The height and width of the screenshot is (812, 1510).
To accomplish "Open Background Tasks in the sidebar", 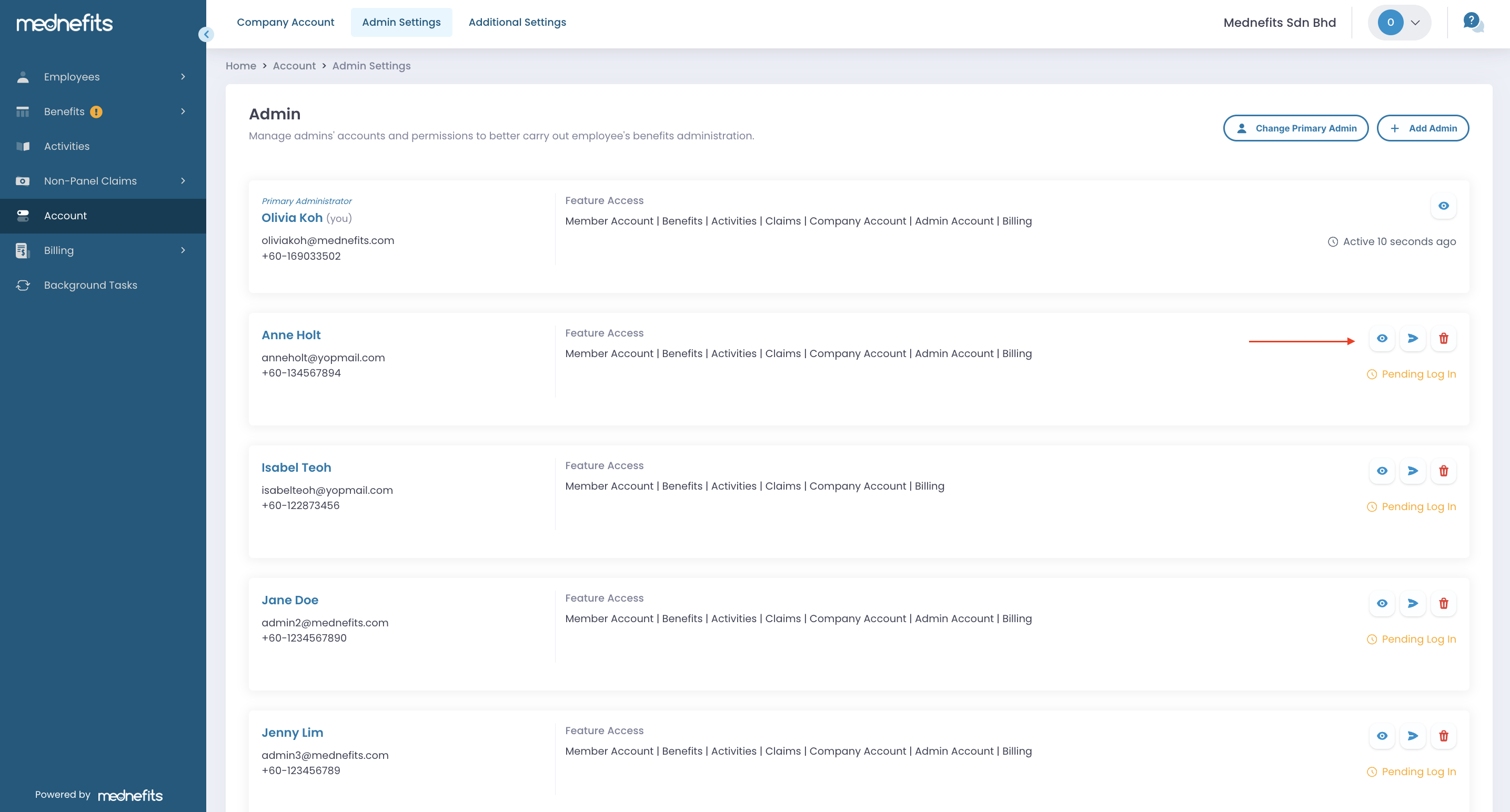I will tap(103, 286).
